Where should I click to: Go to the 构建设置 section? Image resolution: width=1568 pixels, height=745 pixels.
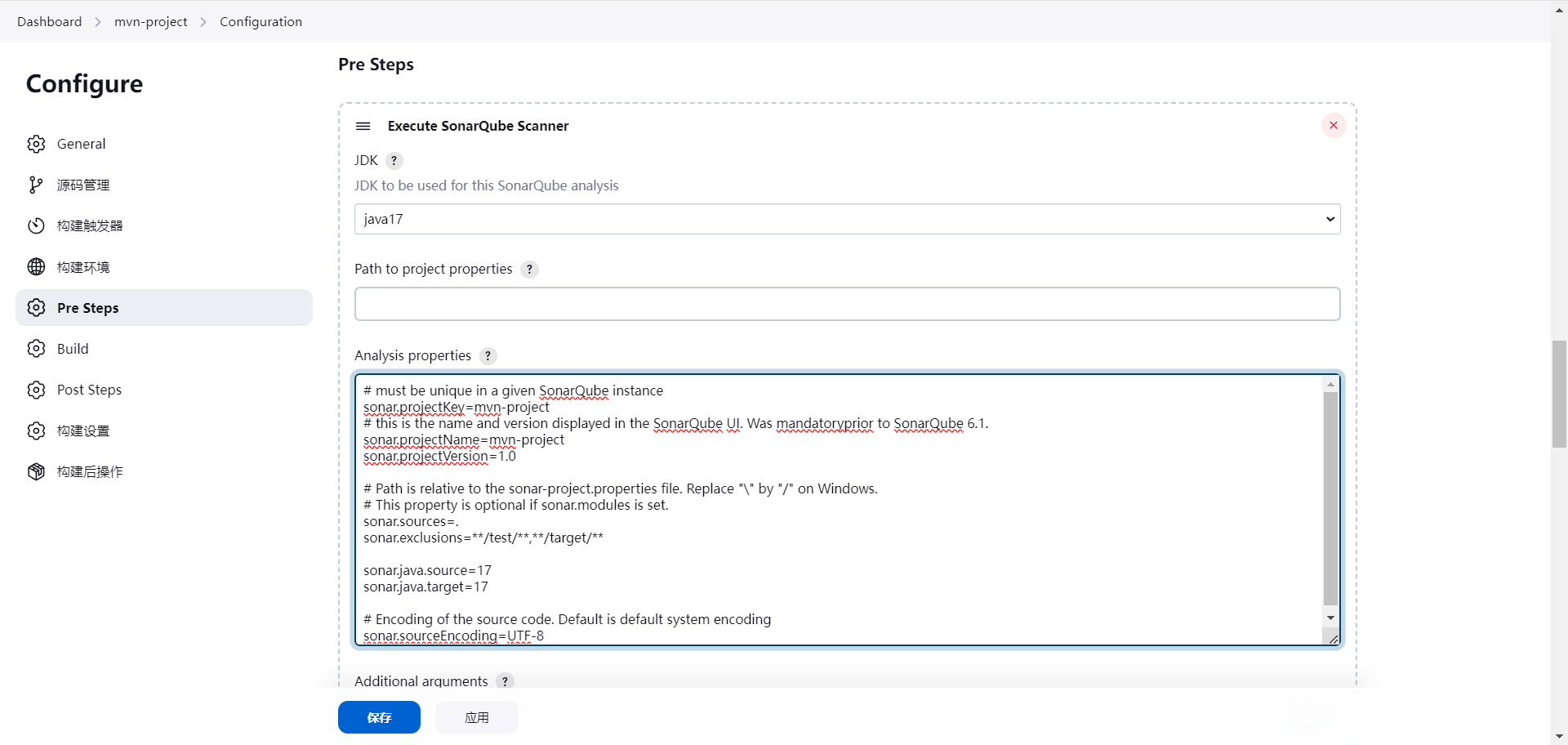(x=164, y=430)
